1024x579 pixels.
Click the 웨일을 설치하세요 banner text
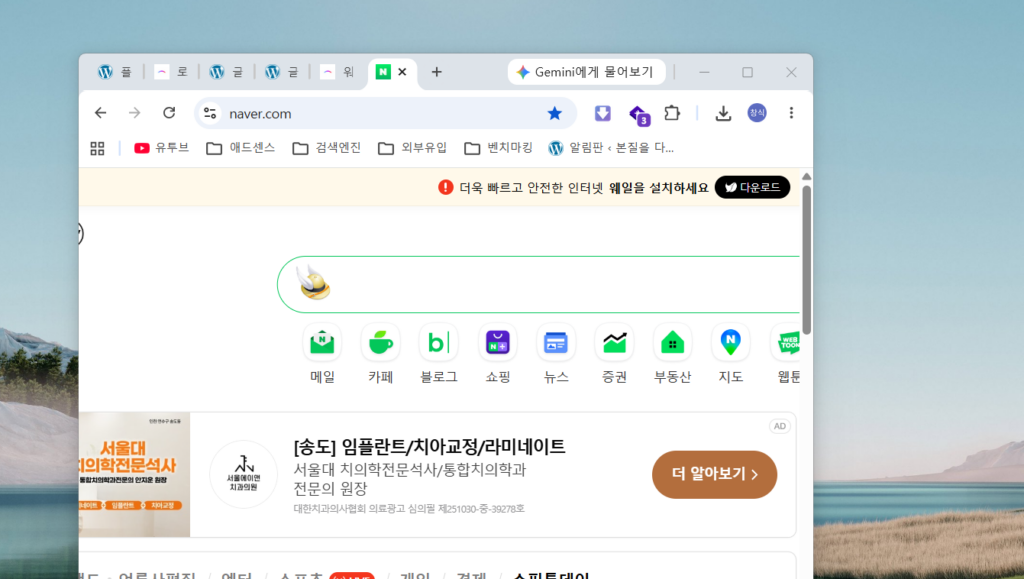[x=658, y=188]
